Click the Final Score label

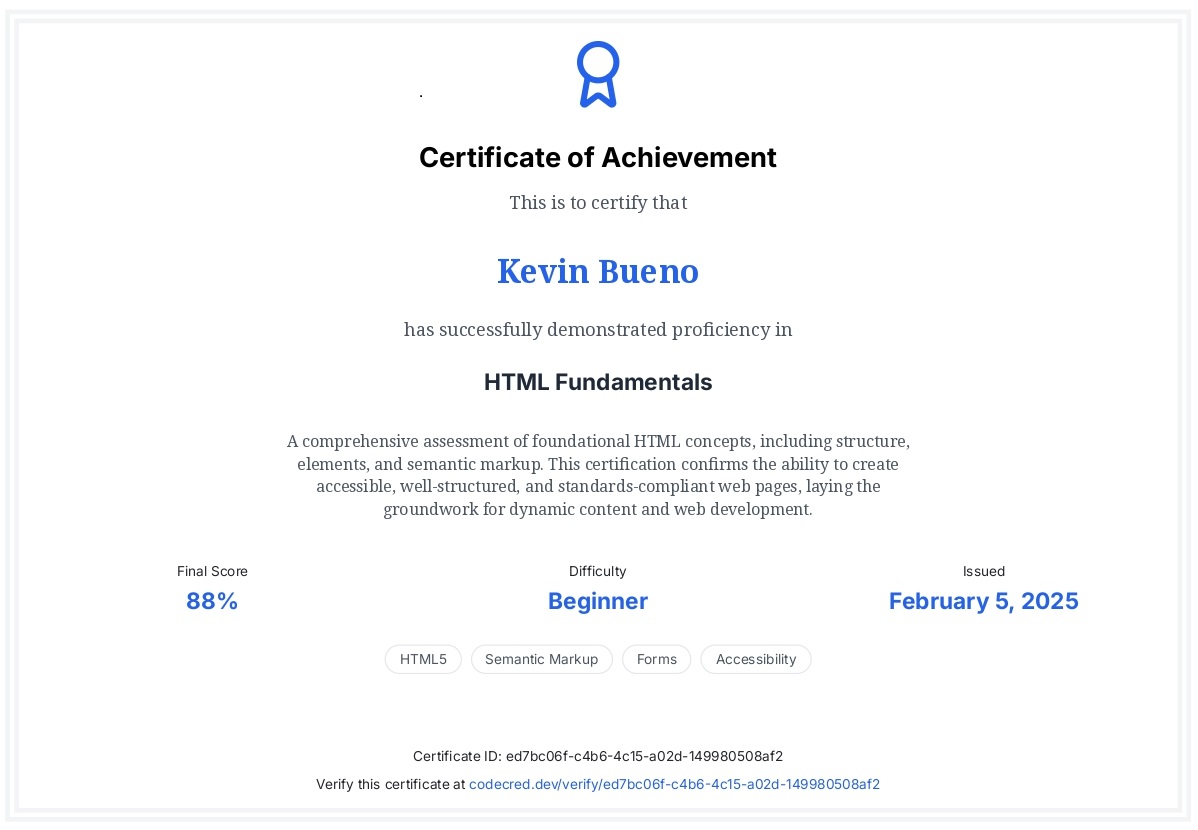tap(212, 571)
